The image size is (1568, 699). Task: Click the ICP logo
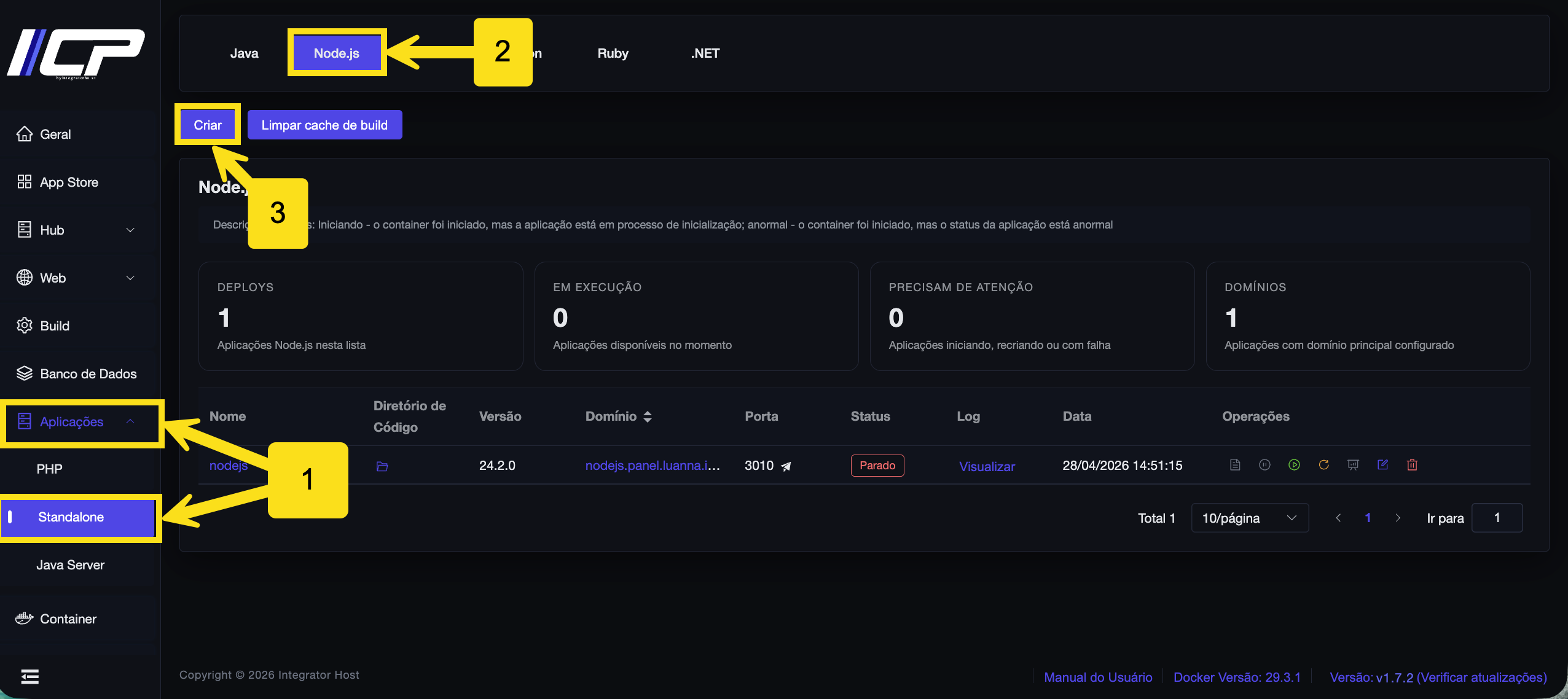pyautogui.click(x=76, y=53)
